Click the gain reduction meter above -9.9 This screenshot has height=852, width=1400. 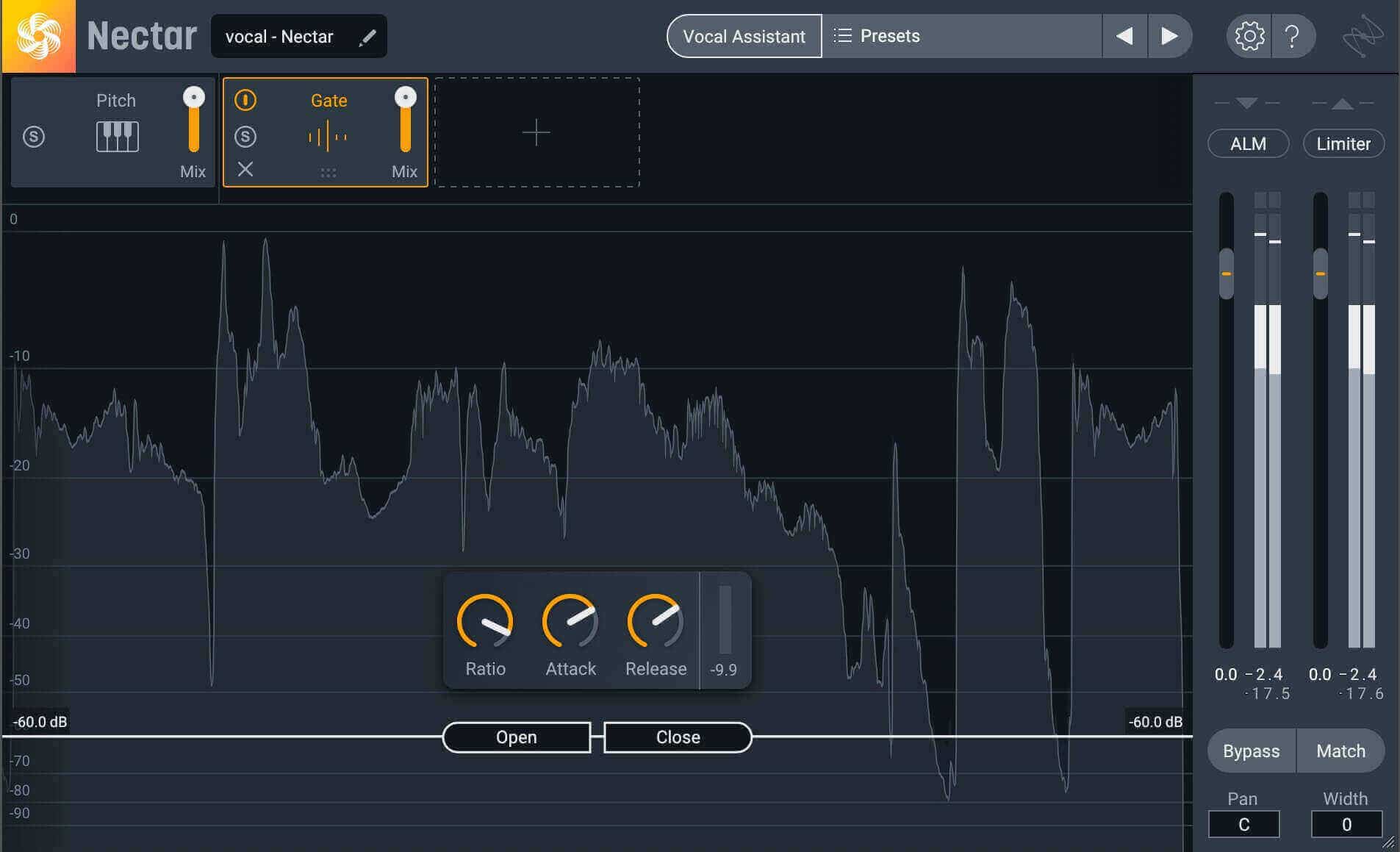click(725, 619)
